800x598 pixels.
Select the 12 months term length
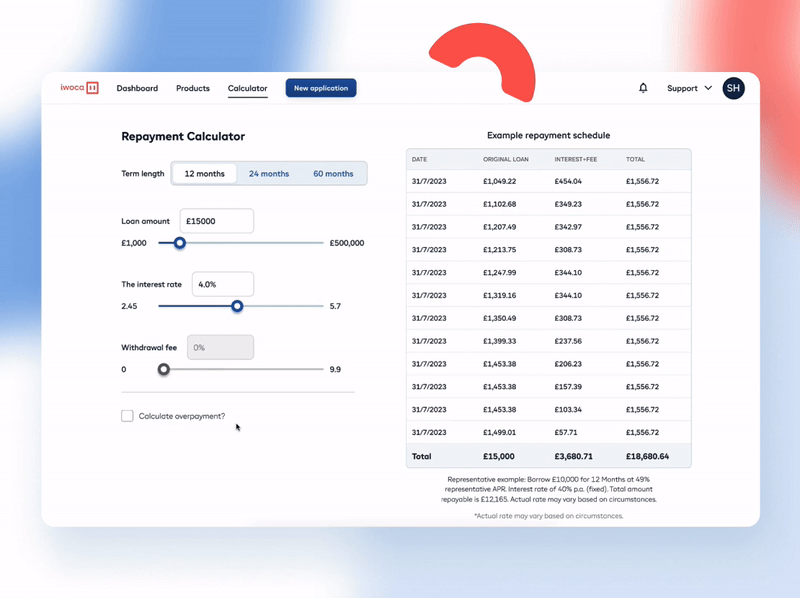pos(203,173)
